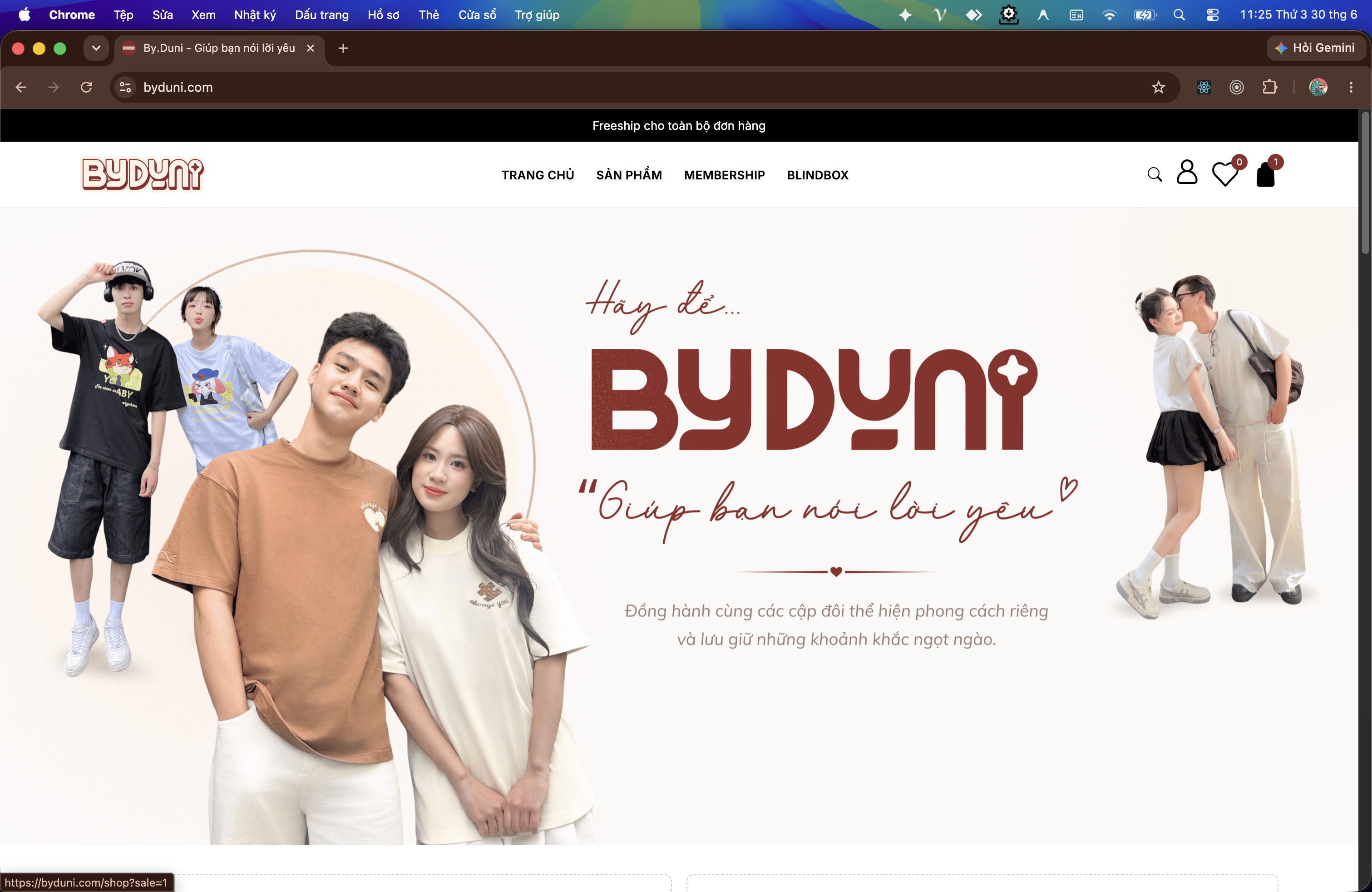Click the circular target extension icon
Screen dimensions: 1372x892
coord(1237,87)
